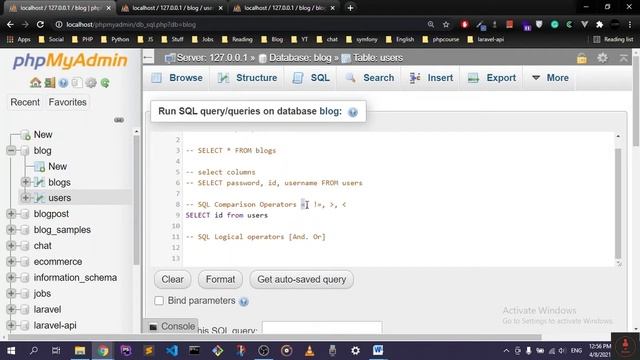
Task: Expand the ecommerce database
Action: 11,262
